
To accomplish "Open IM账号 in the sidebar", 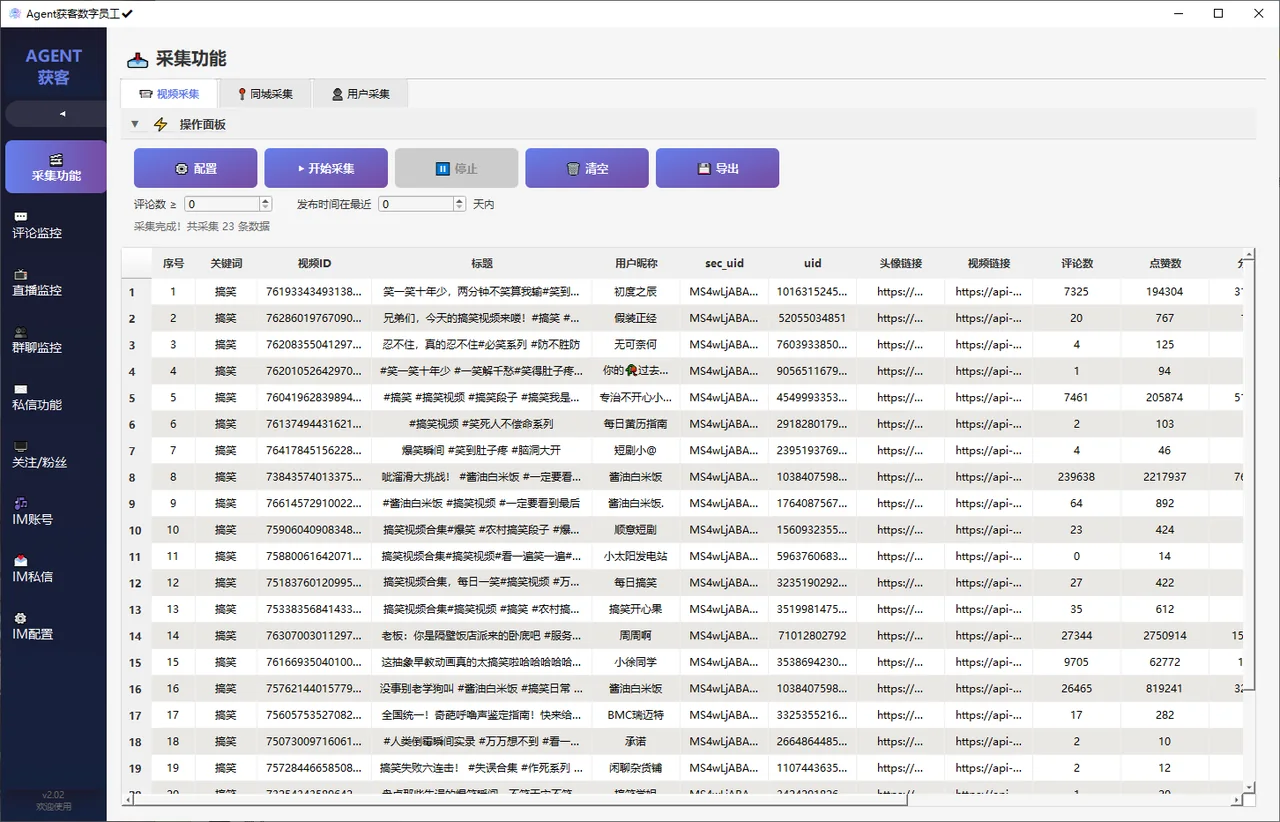I will pos(33,512).
